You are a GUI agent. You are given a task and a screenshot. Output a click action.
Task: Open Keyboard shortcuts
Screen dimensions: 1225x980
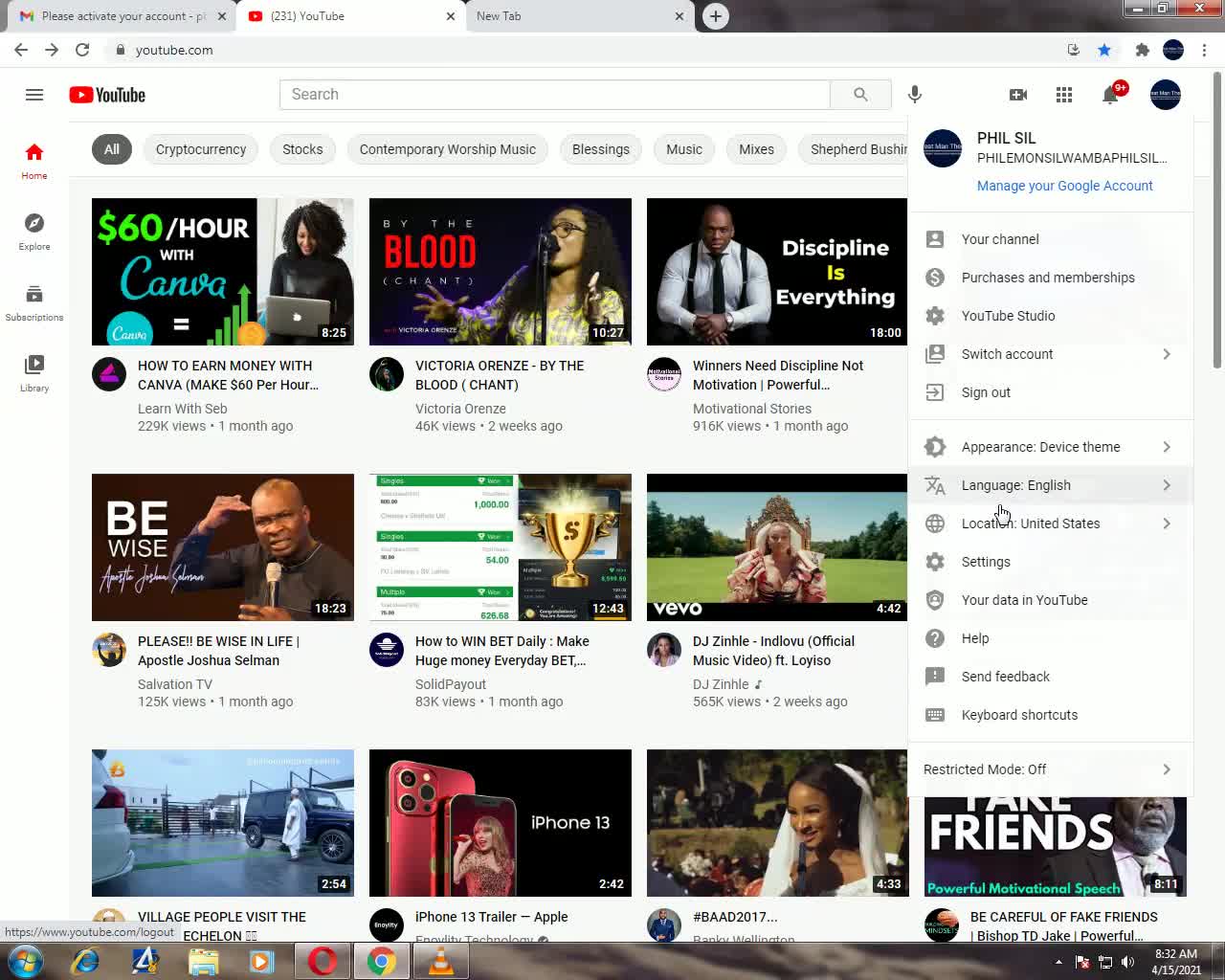point(1050,715)
